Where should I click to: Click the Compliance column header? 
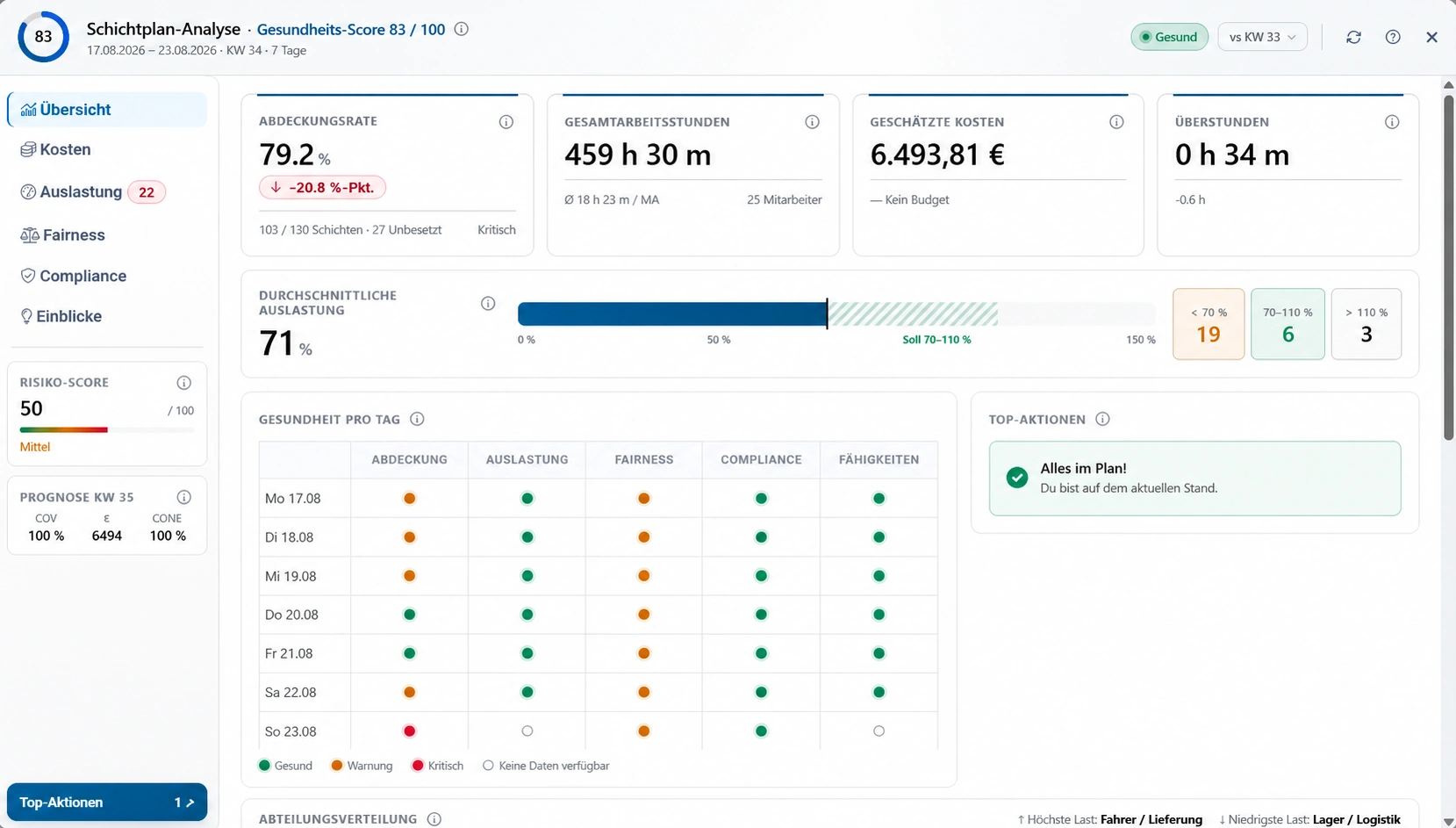click(x=761, y=459)
